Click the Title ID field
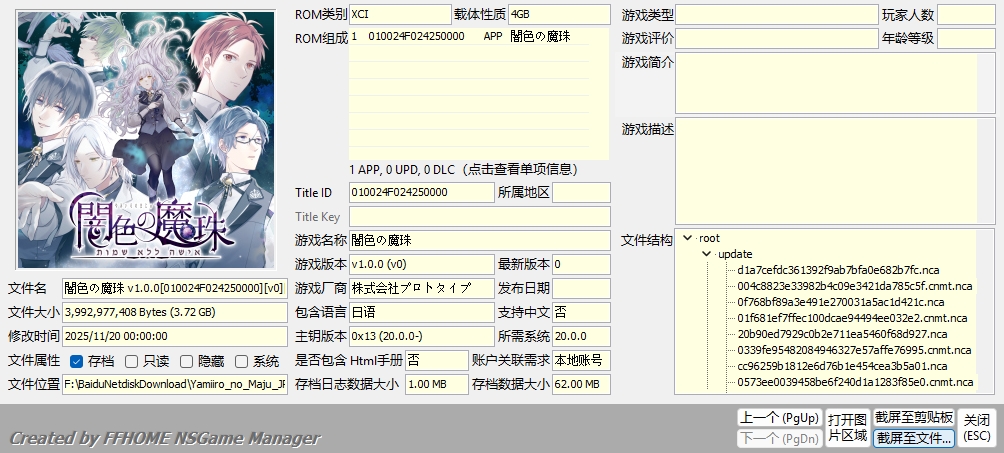 click(422, 192)
